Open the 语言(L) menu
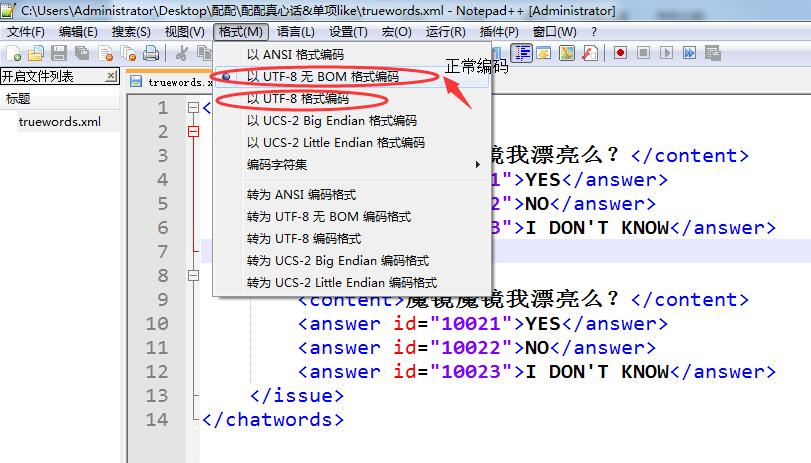The width and height of the screenshot is (811, 463). [295, 32]
